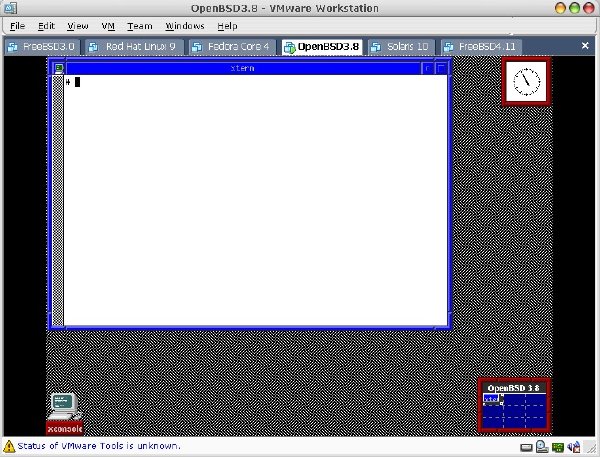Screen dimensions: 600x457
Task: Switch to the FreeBSD4.11 tab
Action: [481, 47]
